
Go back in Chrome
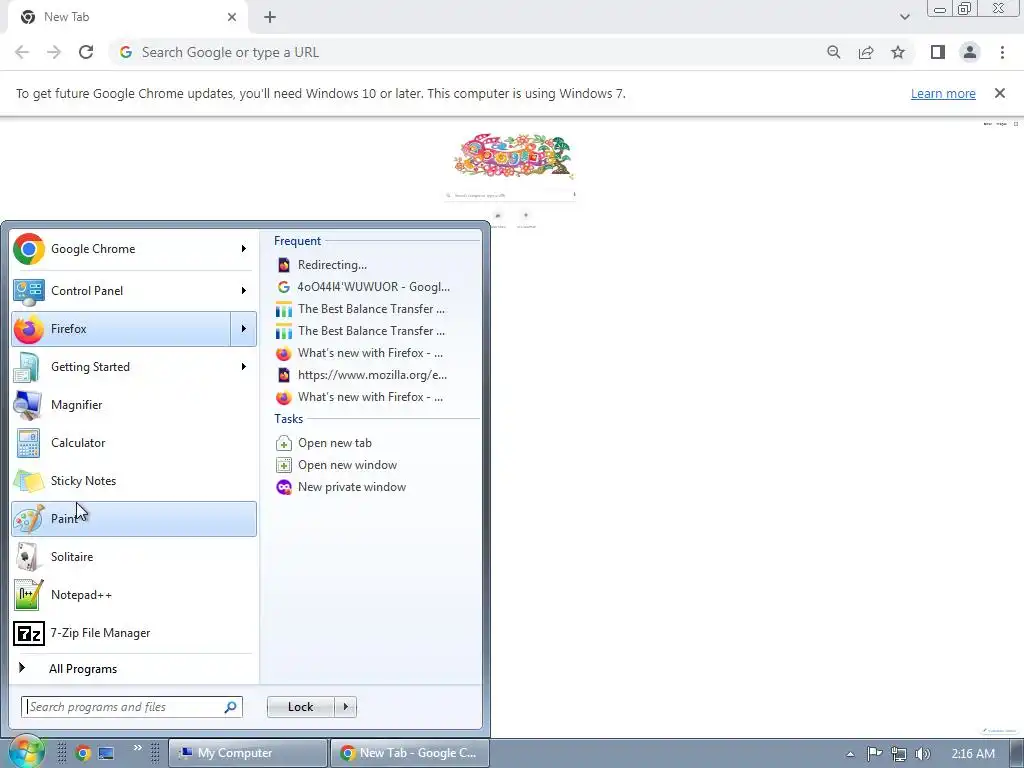pos(22,52)
